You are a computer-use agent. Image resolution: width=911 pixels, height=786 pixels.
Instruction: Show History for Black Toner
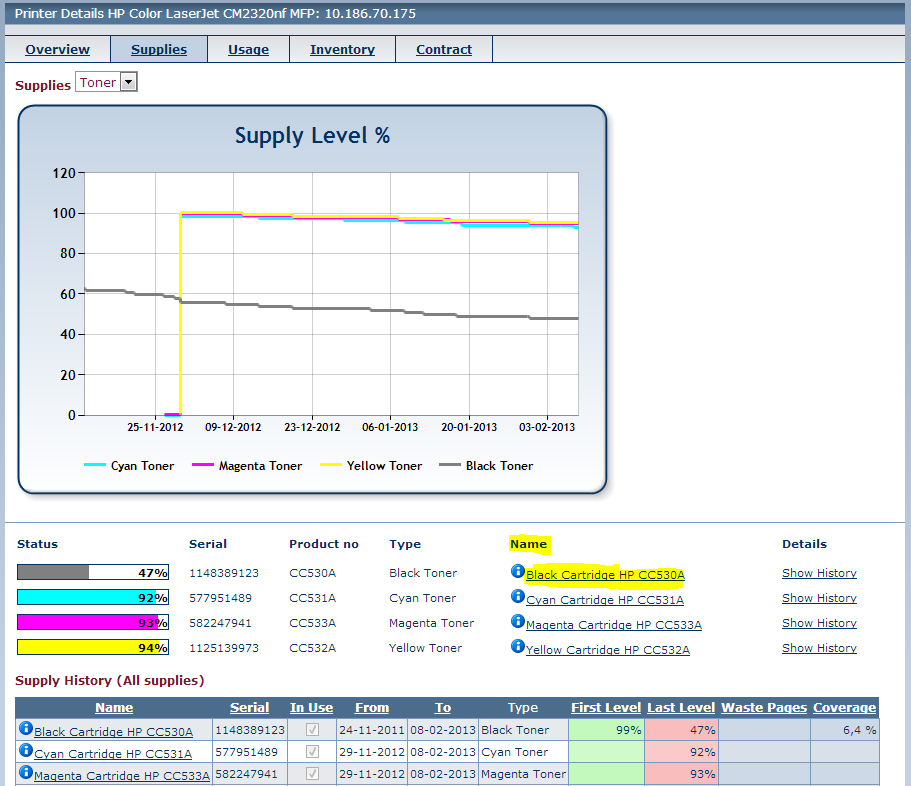click(x=819, y=573)
